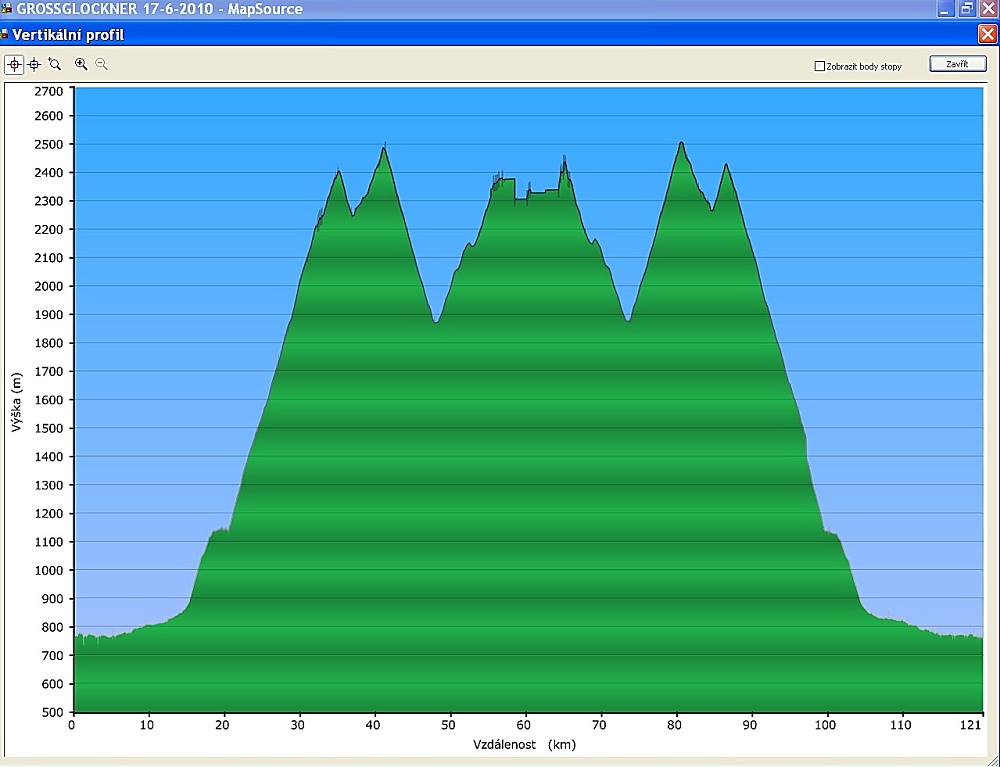This screenshot has width=1000, height=767.
Task: Click the flat plateau section near 60 km
Action: 521,201
